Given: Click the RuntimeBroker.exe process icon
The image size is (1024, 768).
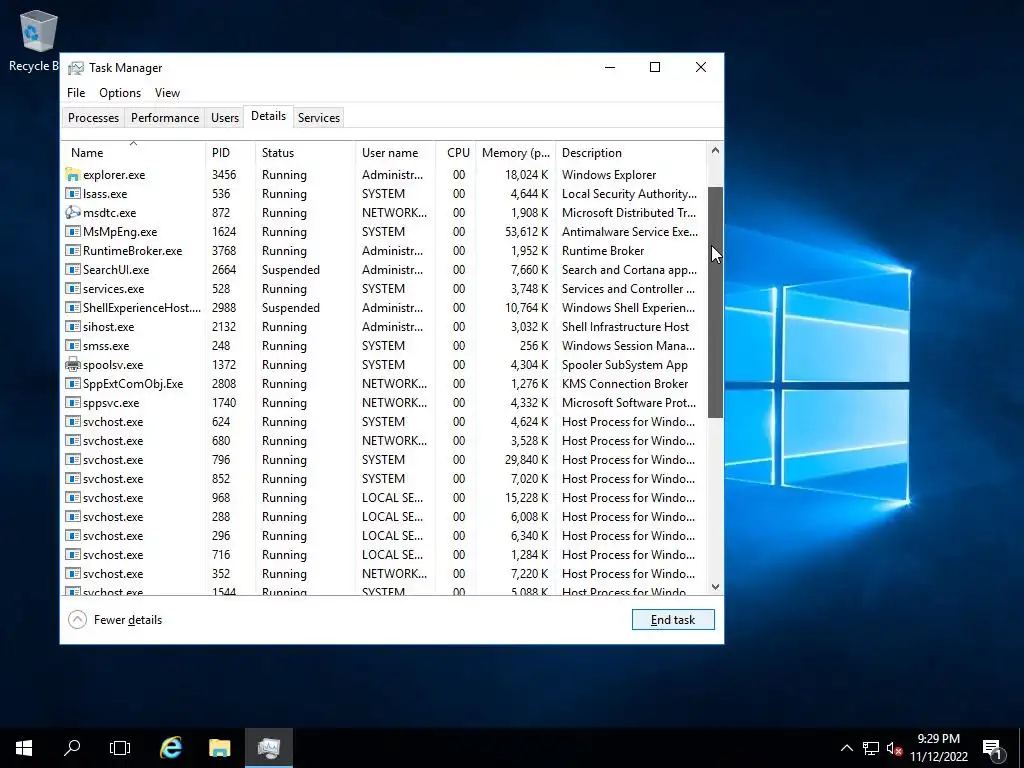Looking at the screenshot, I should click(x=72, y=250).
